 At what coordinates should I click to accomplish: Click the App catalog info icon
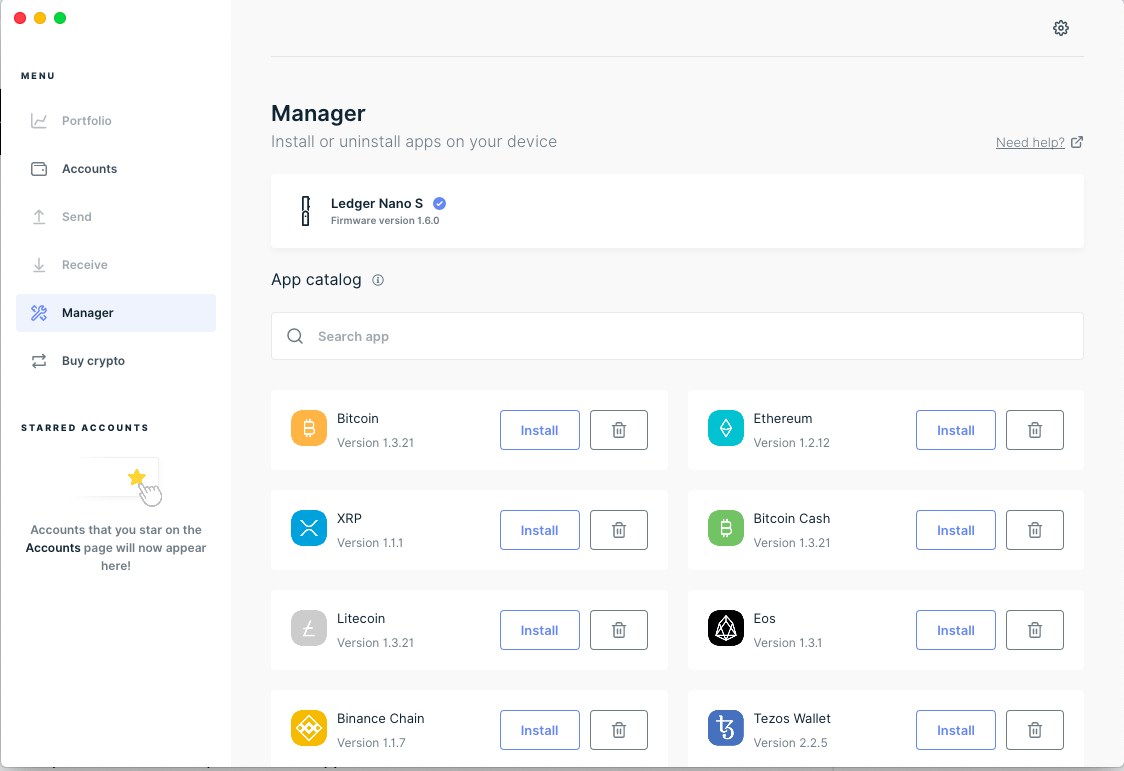click(378, 280)
